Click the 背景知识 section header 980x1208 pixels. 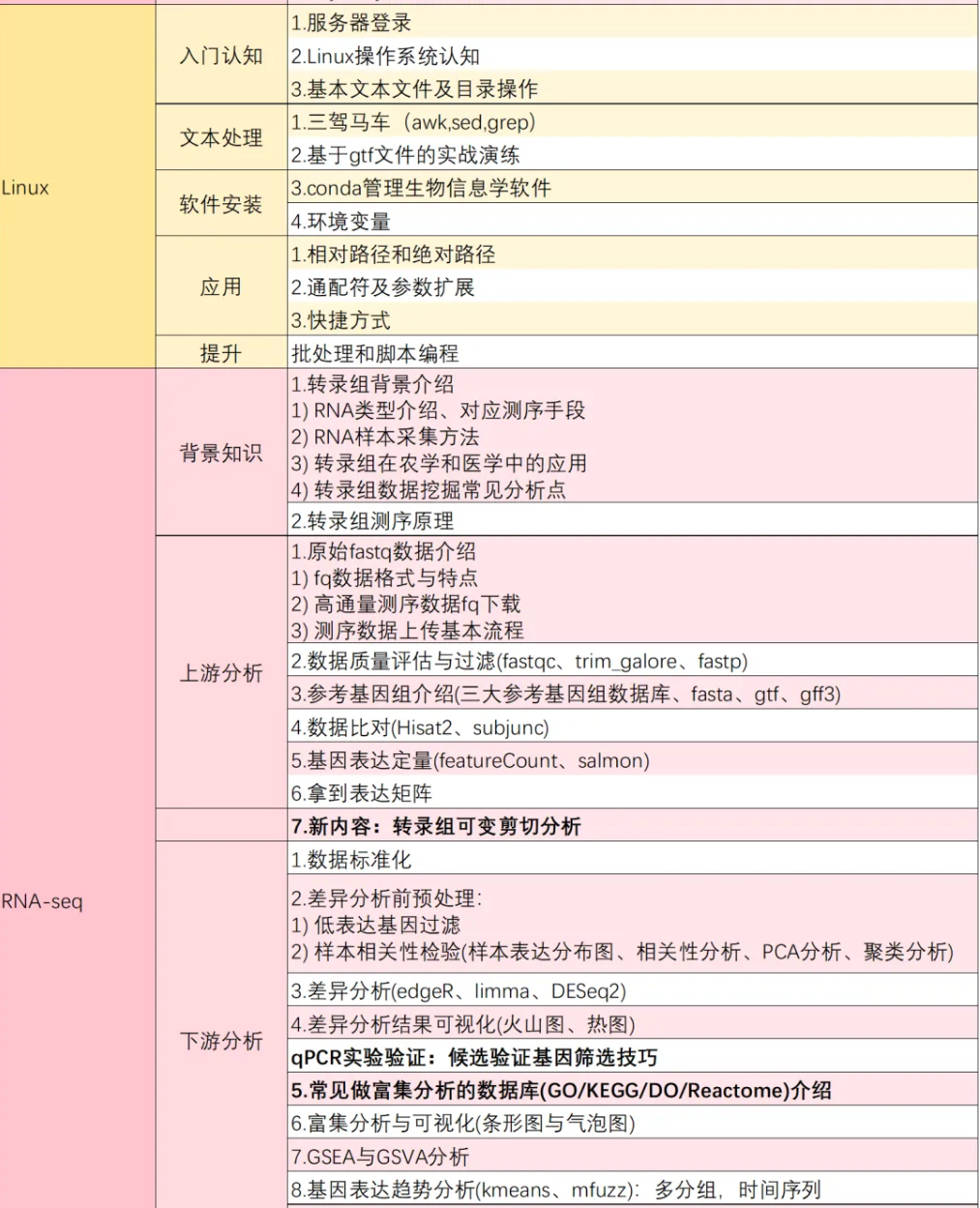pos(220,452)
